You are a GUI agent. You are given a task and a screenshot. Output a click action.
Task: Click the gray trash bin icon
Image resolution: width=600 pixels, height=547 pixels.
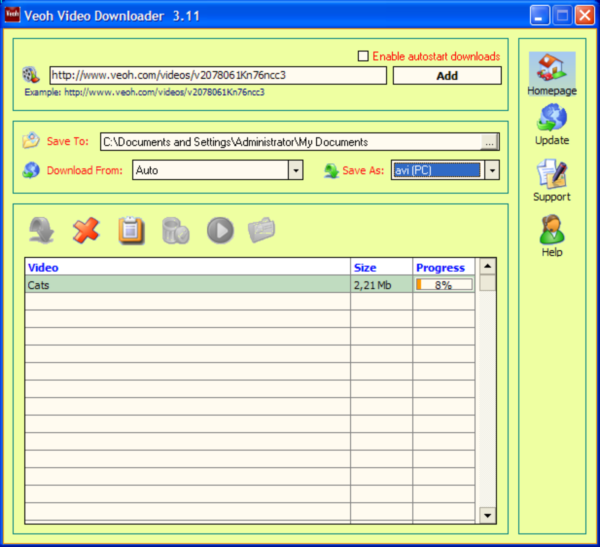[176, 231]
